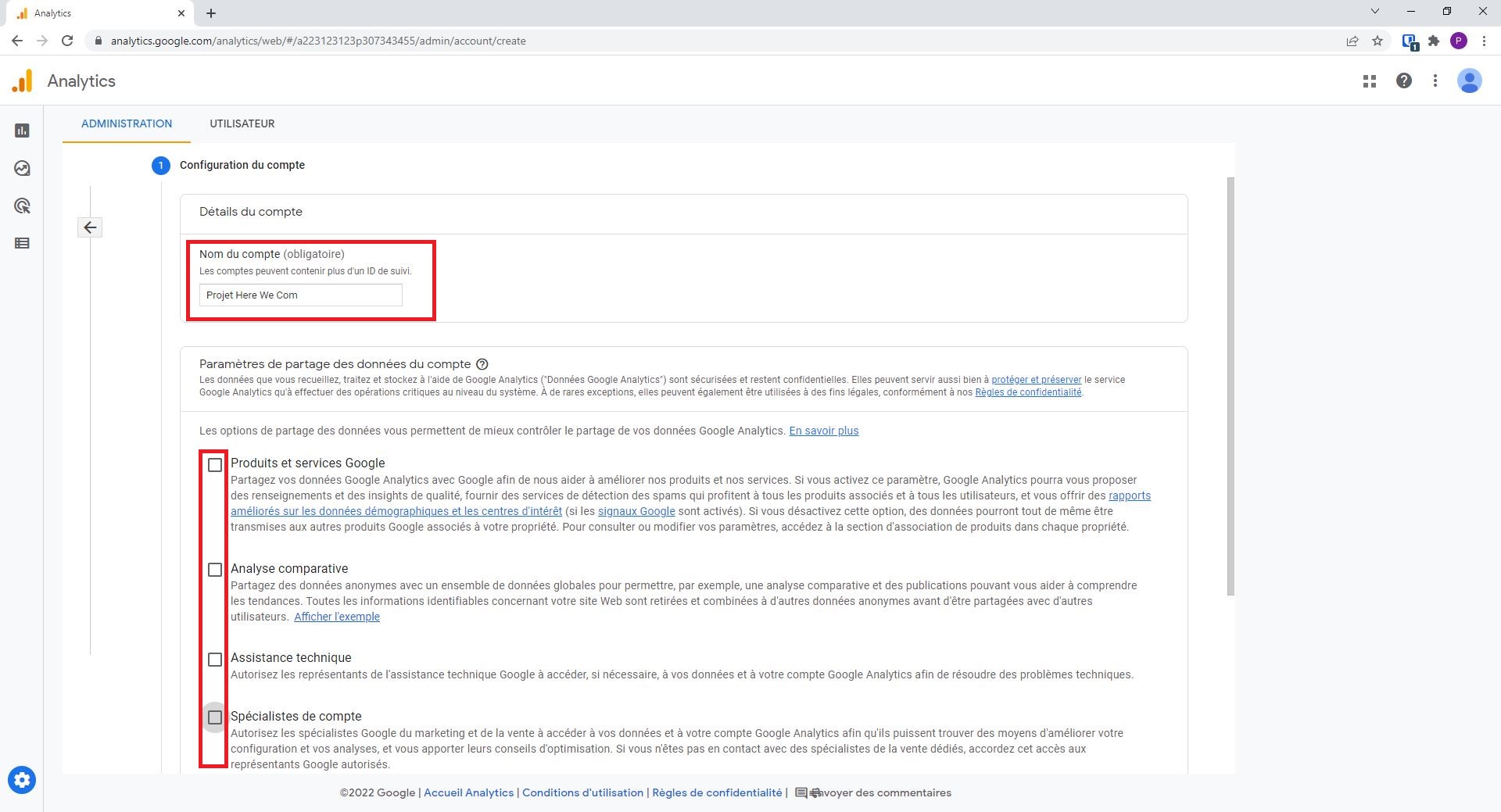Switch to UTILISATEUR tab
Viewport: 1501px width, 812px height.
point(242,123)
